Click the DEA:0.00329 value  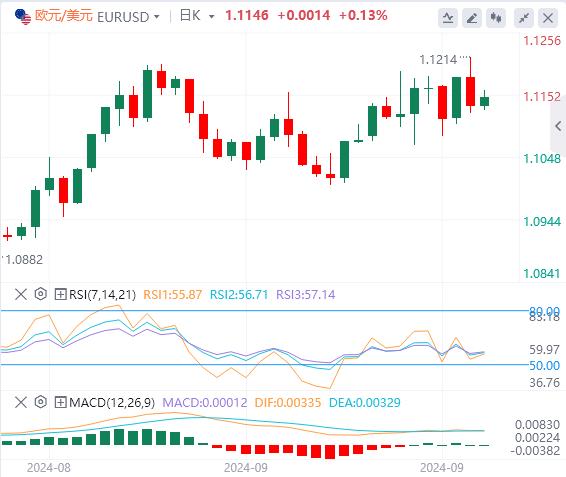point(365,402)
